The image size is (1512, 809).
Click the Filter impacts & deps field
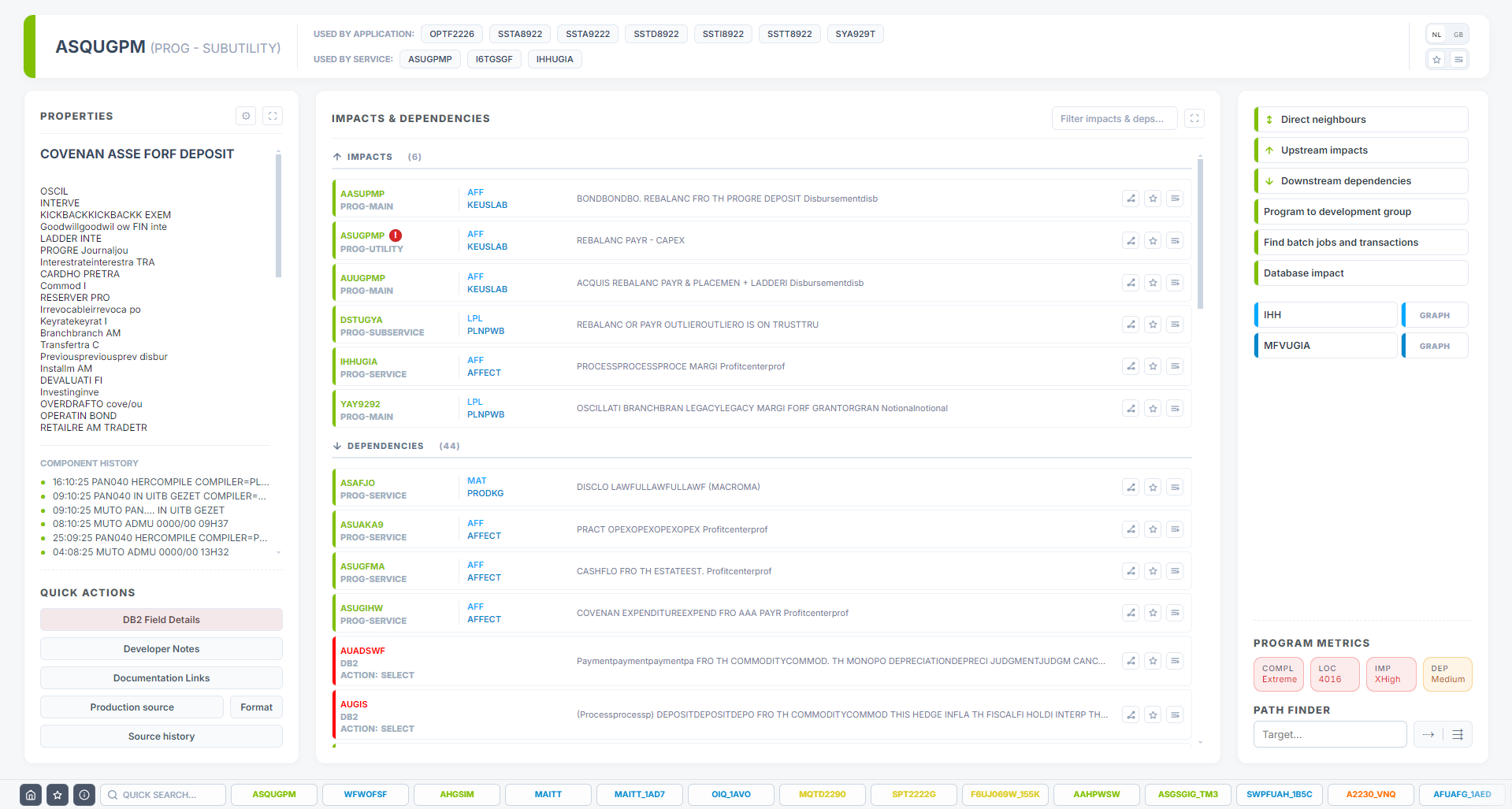click(1114, 119)
